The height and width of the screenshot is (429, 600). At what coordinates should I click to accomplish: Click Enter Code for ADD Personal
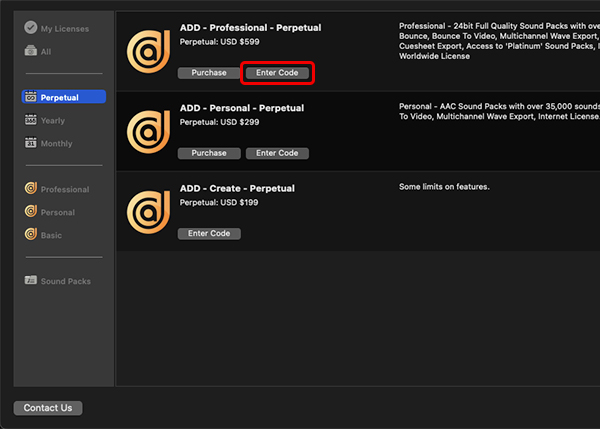(x=277, y=153)
